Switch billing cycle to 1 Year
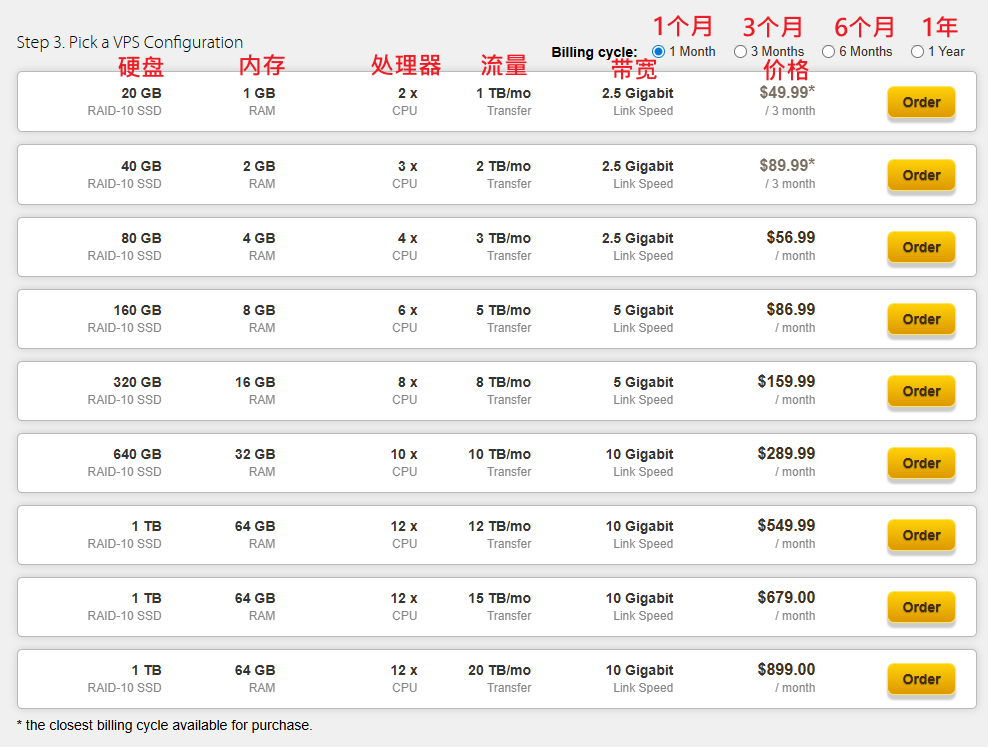 pyautogui.click(x=917, y=51)
